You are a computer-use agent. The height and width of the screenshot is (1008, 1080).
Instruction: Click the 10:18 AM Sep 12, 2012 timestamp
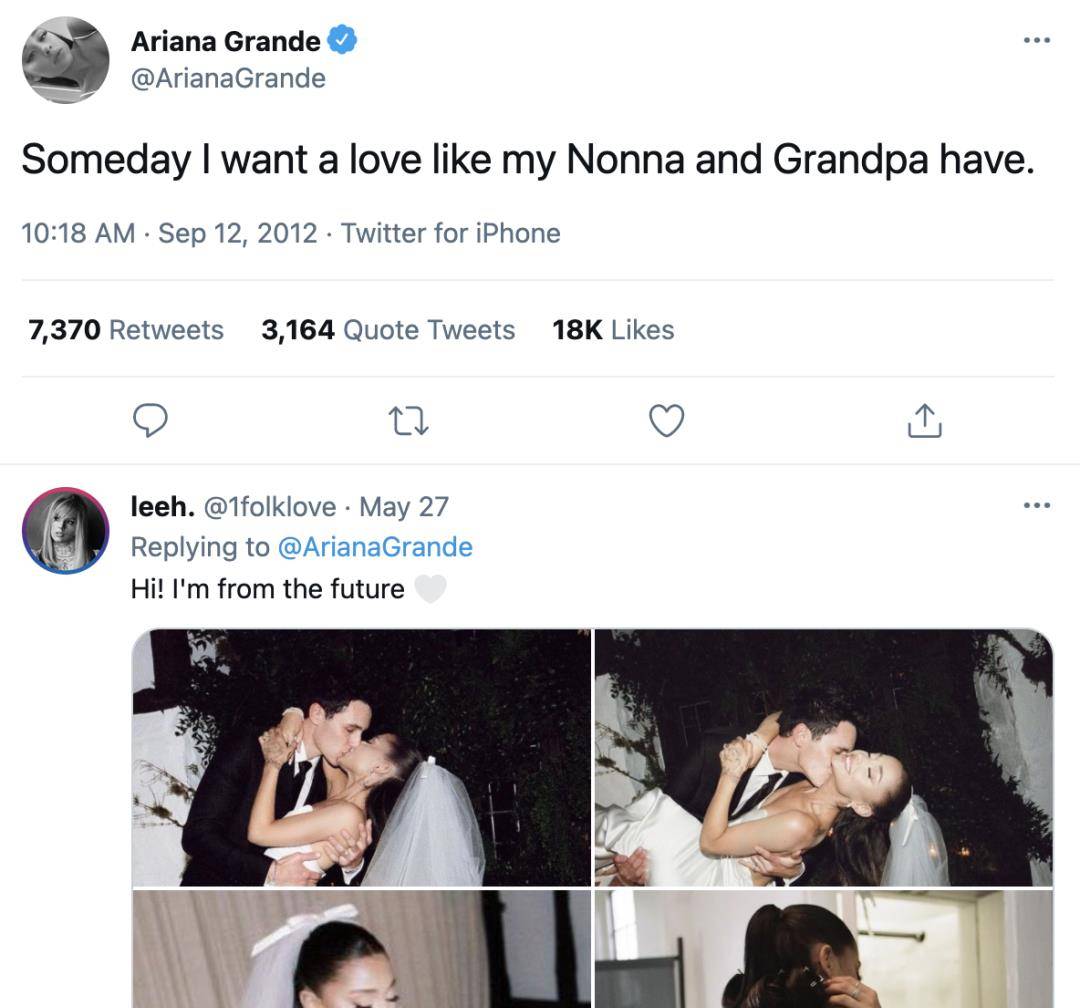point(169,234)
